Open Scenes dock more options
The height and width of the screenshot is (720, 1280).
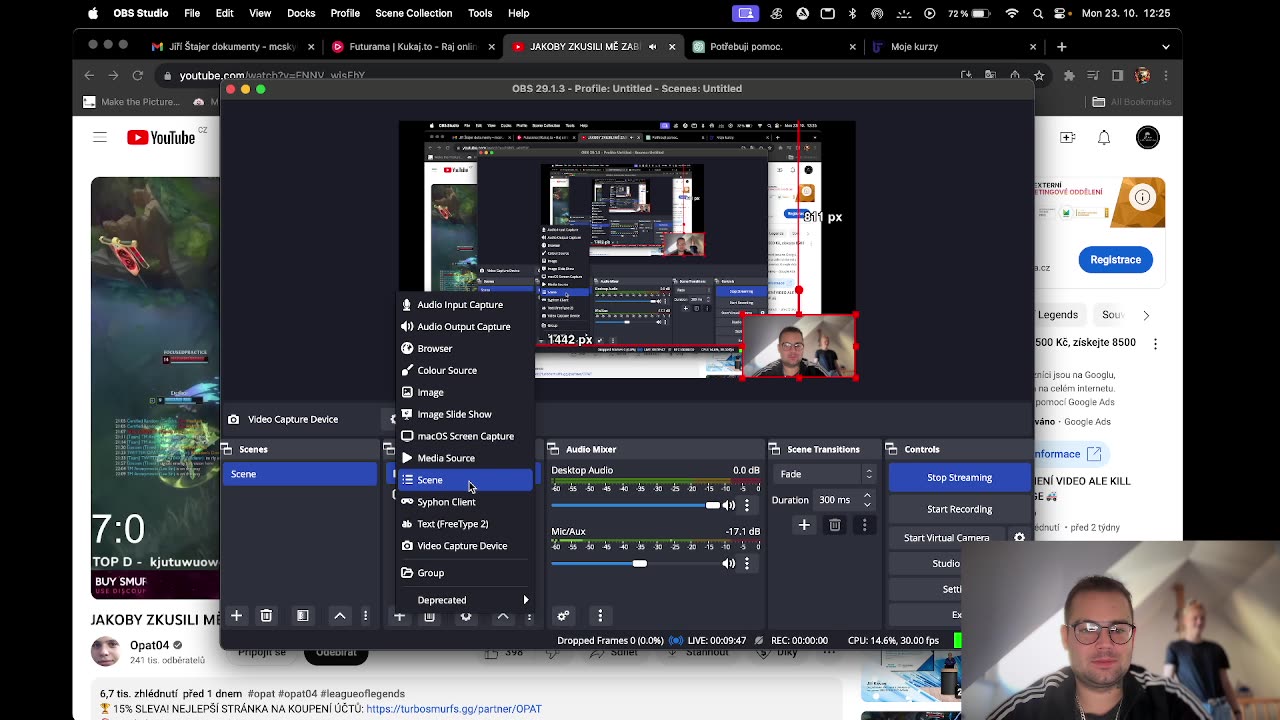pyautogui.click(x=366, y=616)
